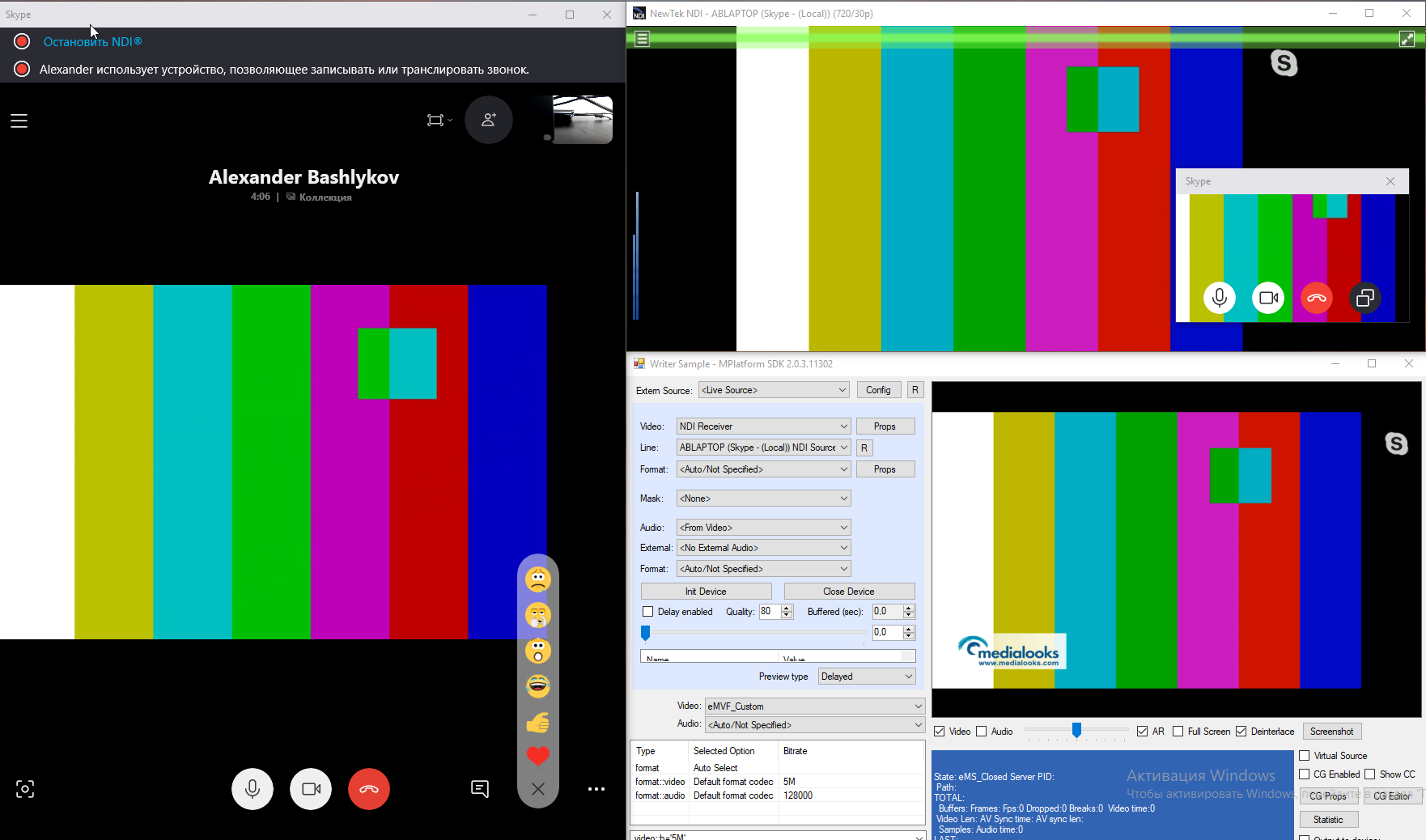The height and width of the screenshot is (840, 1426).
Task: Send the sad face reaction
Action: click(x=538, y=579)
